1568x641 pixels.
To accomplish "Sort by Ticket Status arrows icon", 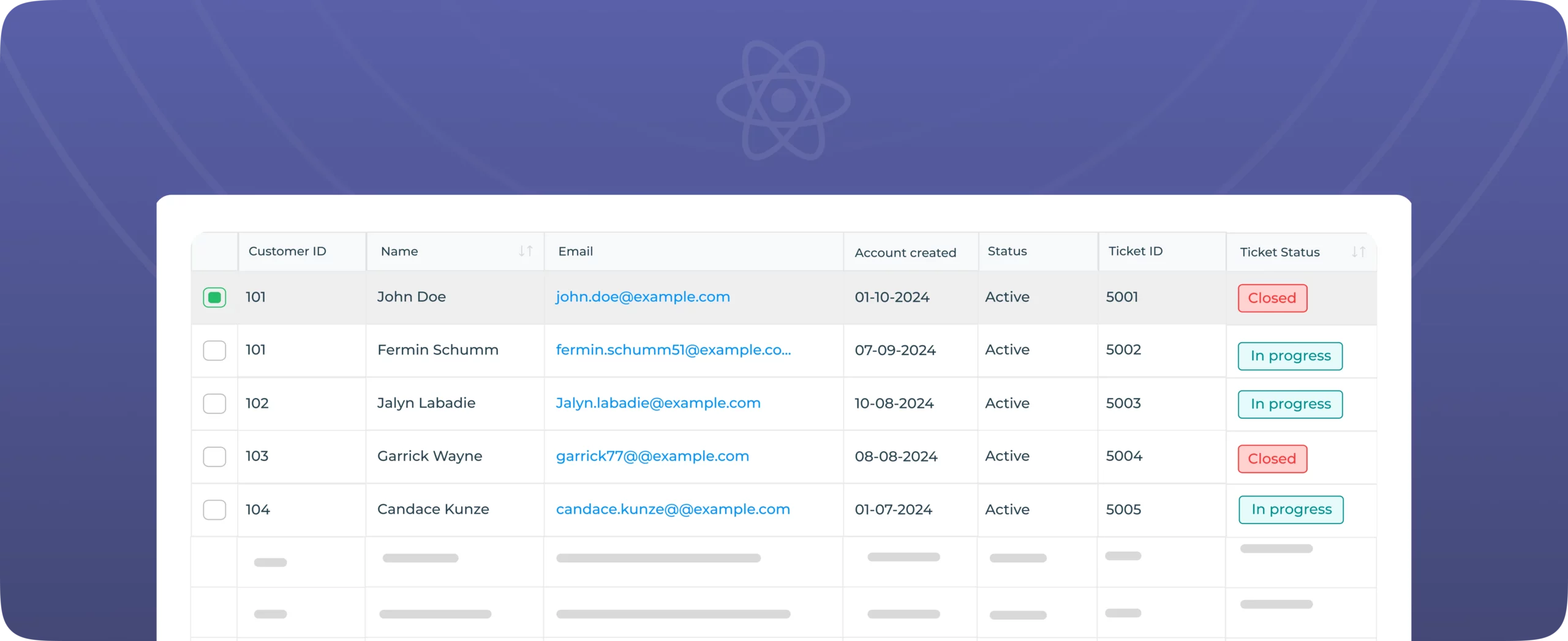I will coord(1358,252).
